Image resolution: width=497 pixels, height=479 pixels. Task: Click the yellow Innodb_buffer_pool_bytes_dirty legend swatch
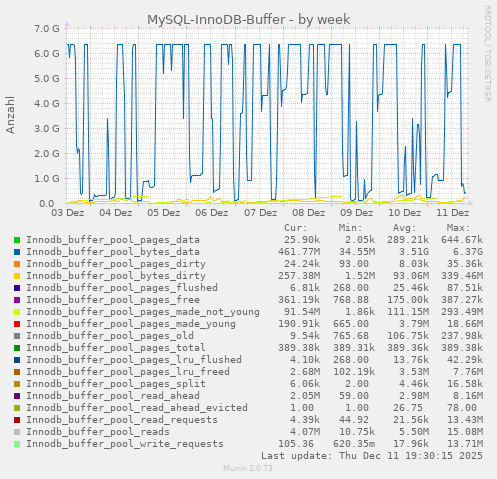point(17,276)
